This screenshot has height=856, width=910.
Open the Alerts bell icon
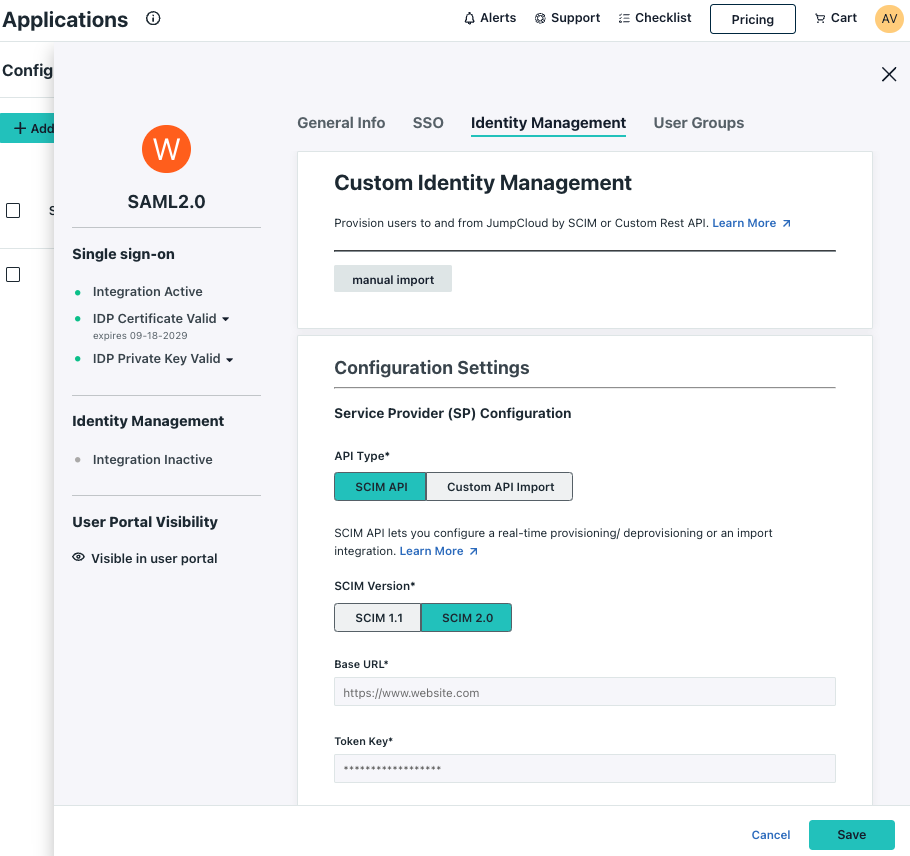[x=470, y=19]
